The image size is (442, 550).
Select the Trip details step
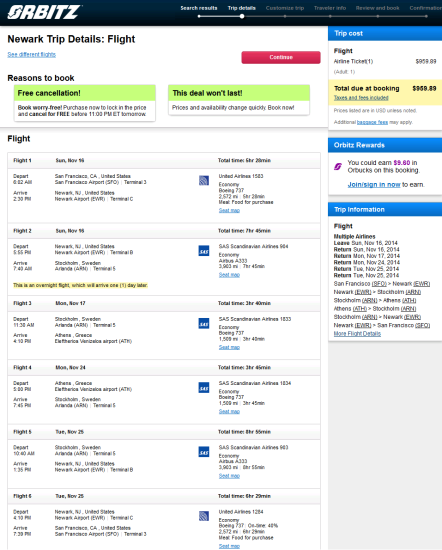pyautogui.click(x=242, y=8)
